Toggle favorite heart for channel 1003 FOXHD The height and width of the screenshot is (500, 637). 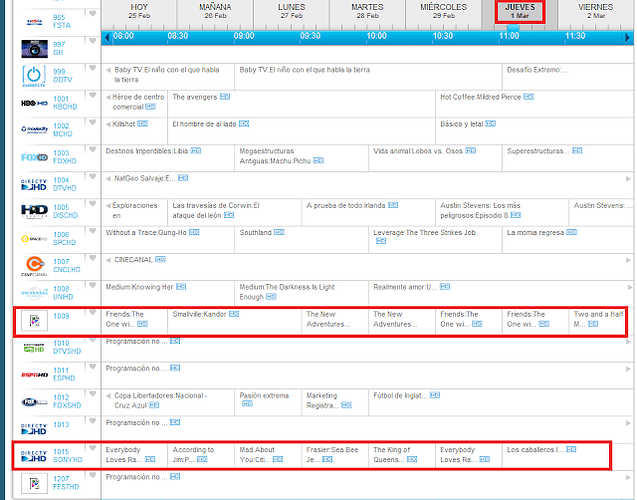pyautogui.click(x=92, y=152)
